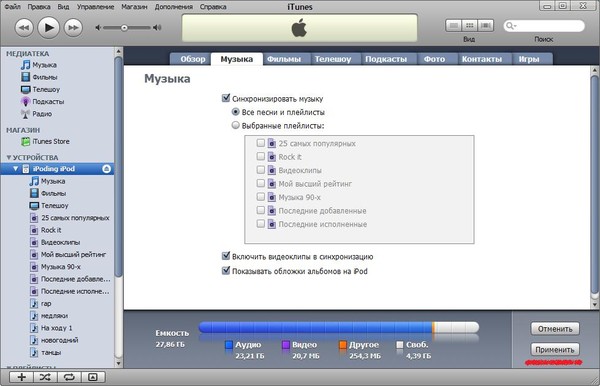The width and height of the screenshot is (600, 386).
Task: Check the Мой высший рейтинг playlist checkbox
Action: (261, 183)
